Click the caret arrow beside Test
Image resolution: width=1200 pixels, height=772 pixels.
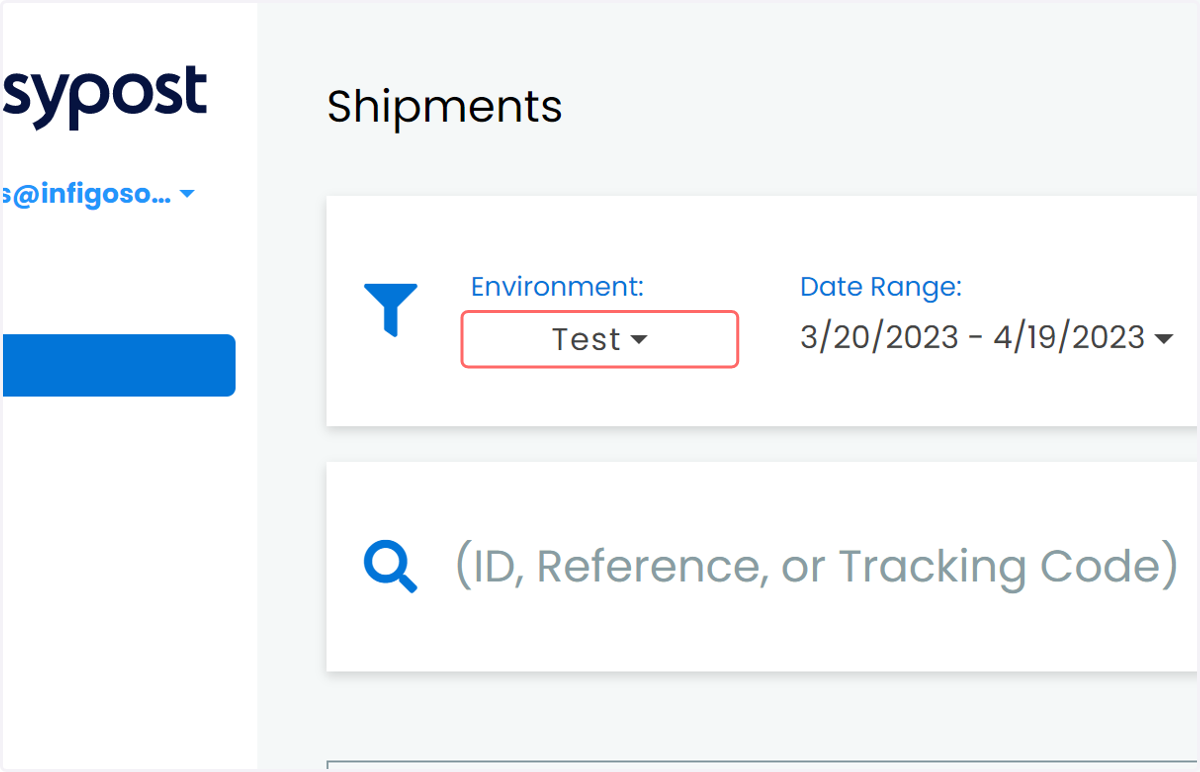tap(639, 340)
